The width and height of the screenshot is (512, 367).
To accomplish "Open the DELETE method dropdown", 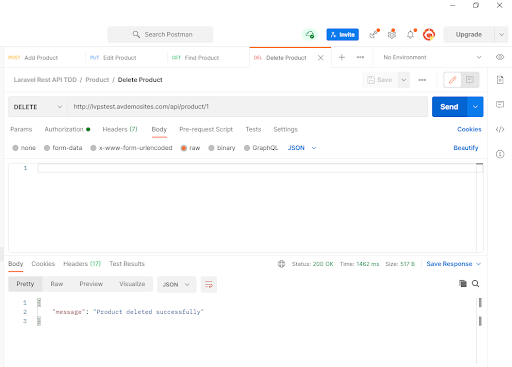I will 38,107.
